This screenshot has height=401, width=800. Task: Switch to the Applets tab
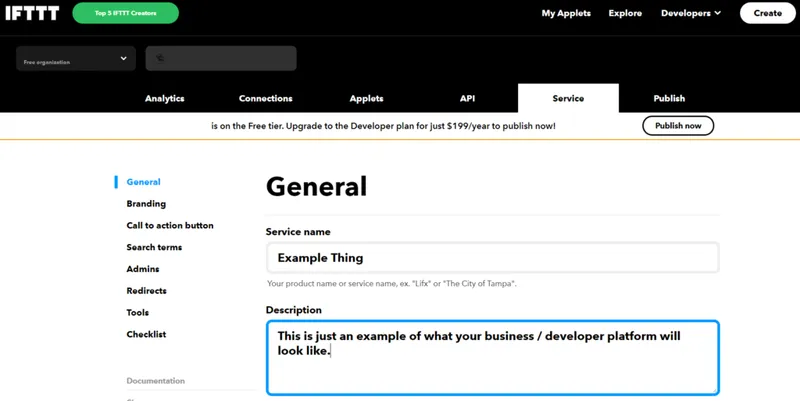tap(366, 98)
